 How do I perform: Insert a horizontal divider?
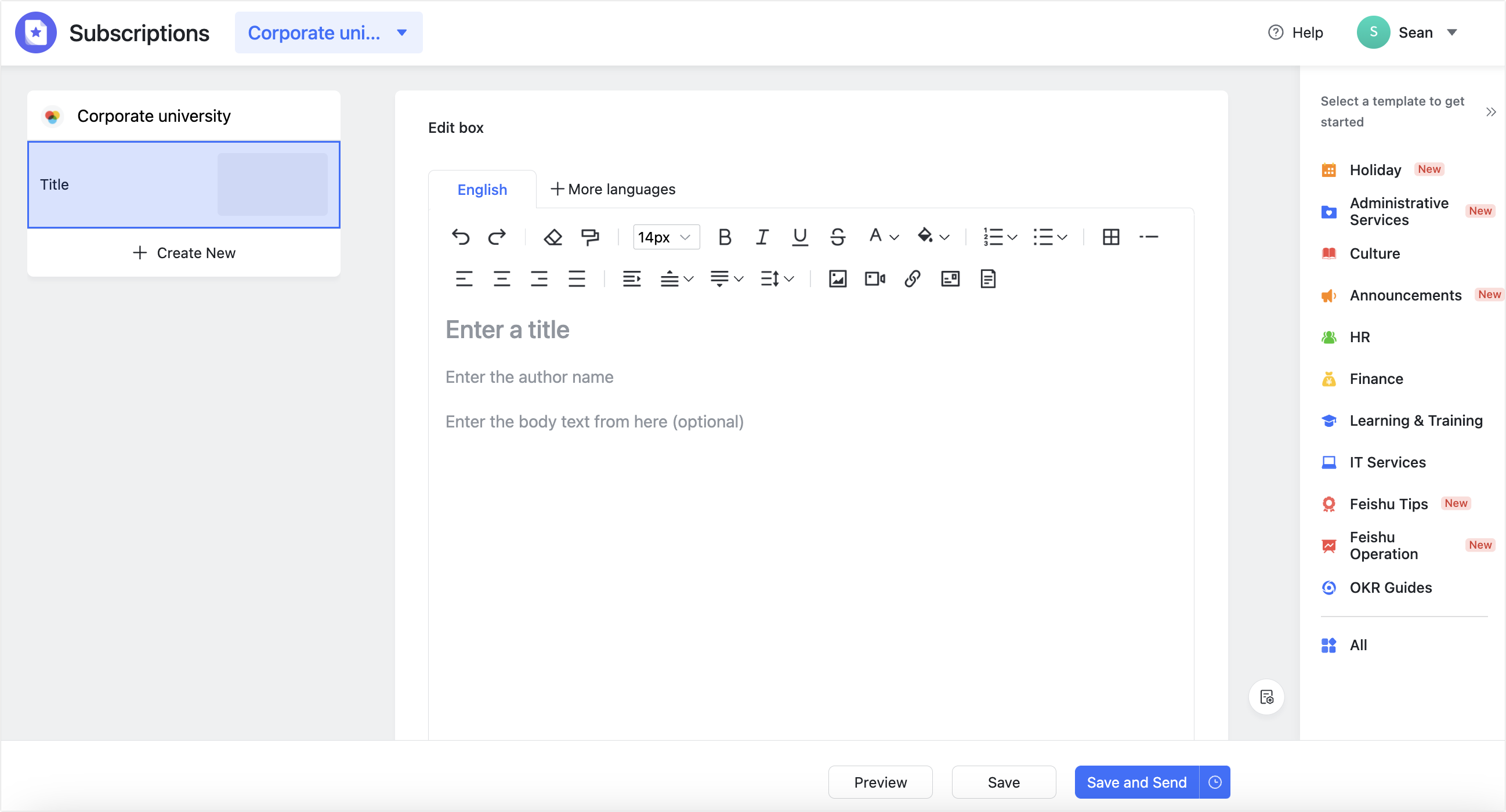(x=1149, y=237)
